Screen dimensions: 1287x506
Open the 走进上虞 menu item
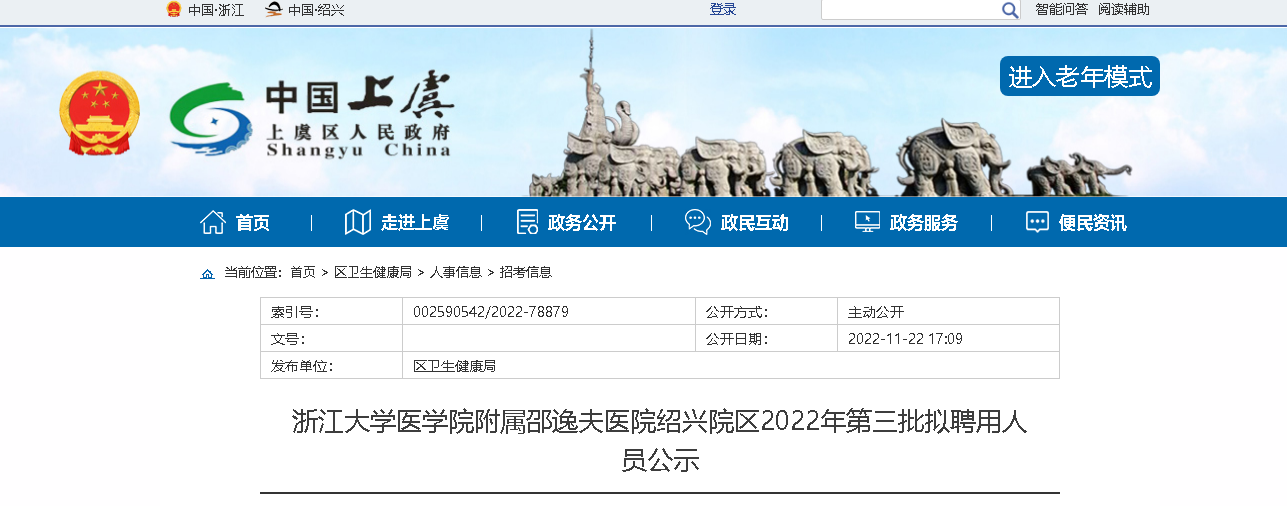tap(415, 223)
